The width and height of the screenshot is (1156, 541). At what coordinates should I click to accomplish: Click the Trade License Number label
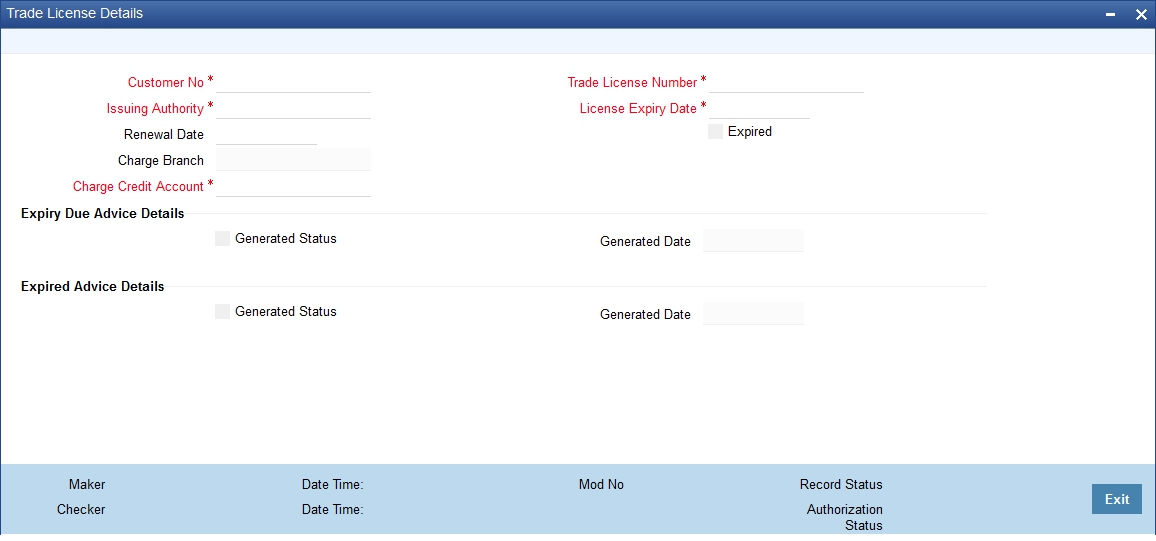(633, 83)
